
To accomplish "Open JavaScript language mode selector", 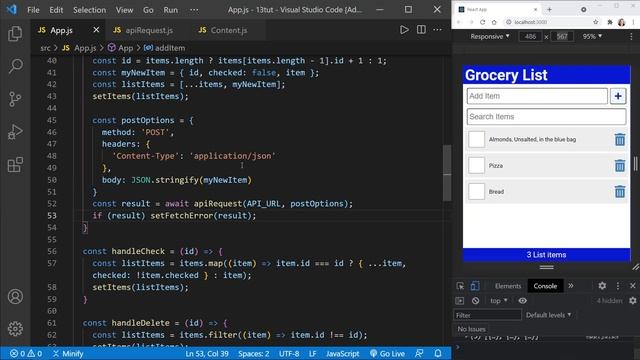I will (x=342, y=353).
